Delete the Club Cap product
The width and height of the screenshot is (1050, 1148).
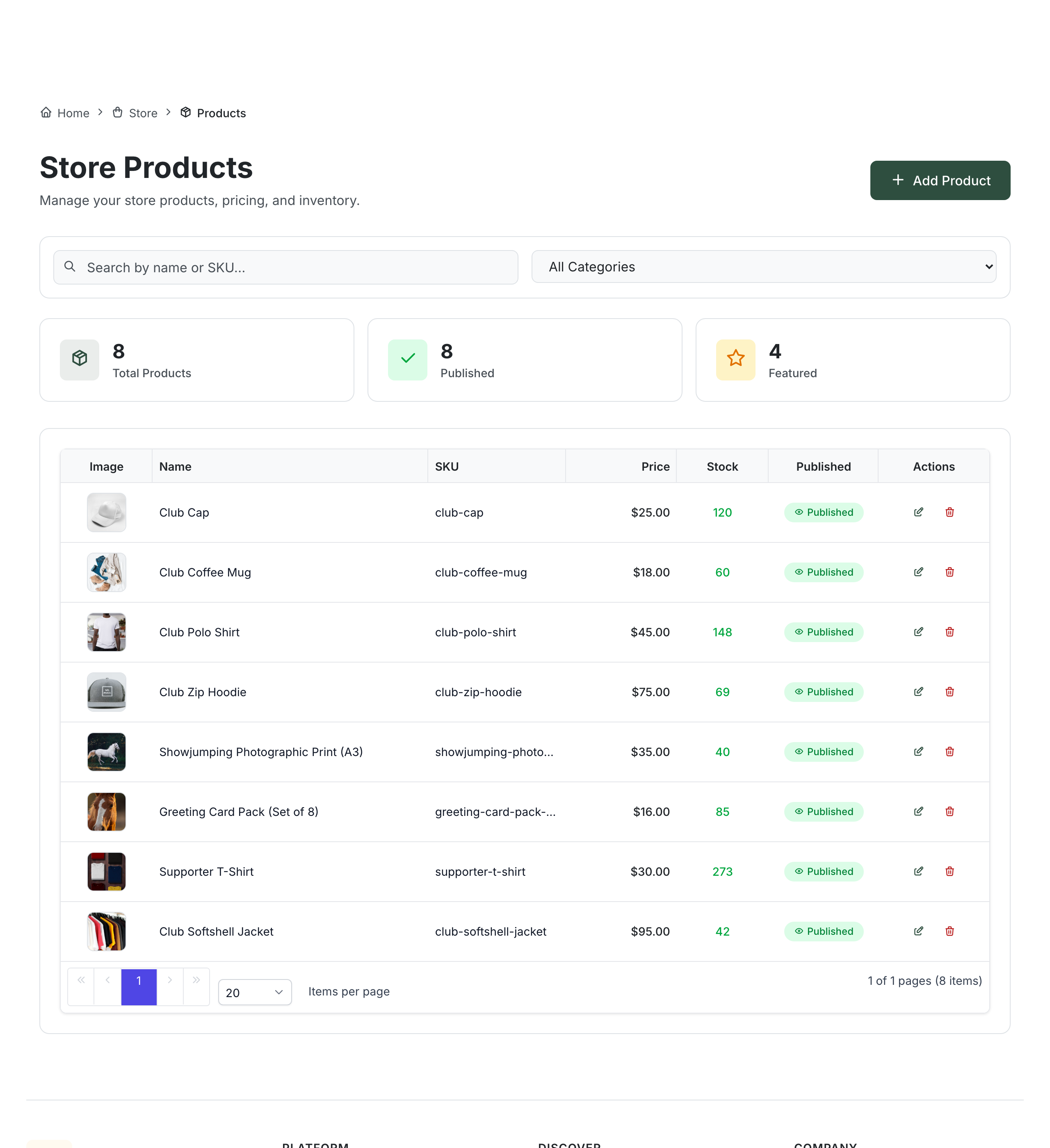[x=949, y=512]
